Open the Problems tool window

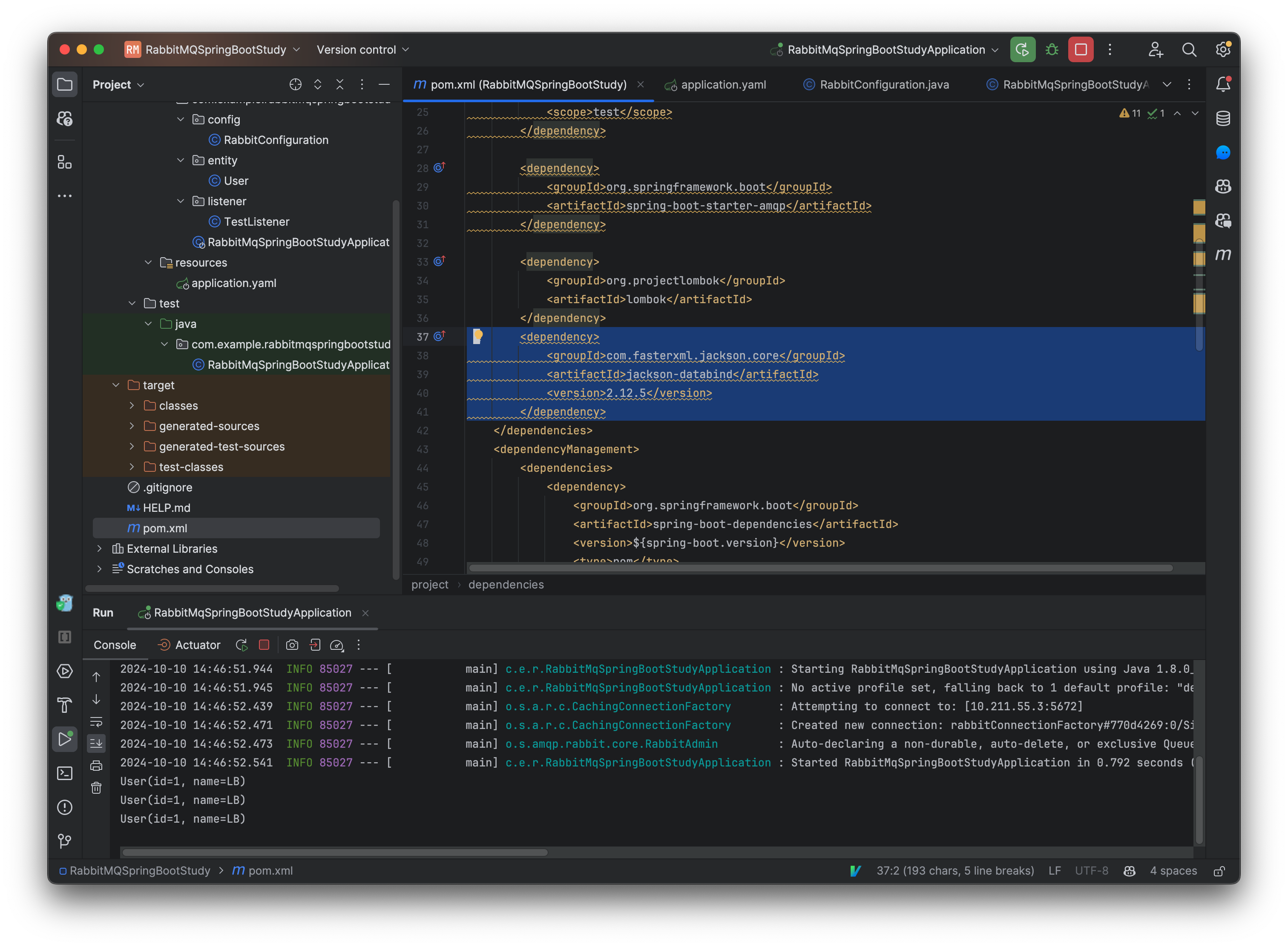point(64,808)
